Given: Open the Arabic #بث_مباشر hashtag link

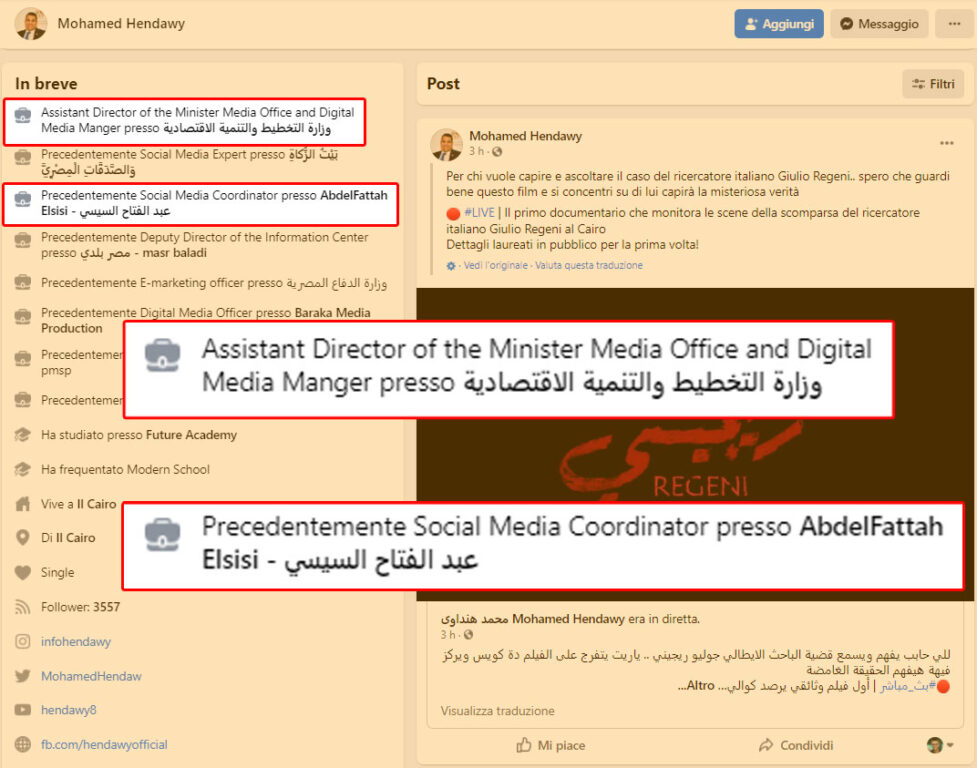Looking at the screenshot, I should (908, 686).
